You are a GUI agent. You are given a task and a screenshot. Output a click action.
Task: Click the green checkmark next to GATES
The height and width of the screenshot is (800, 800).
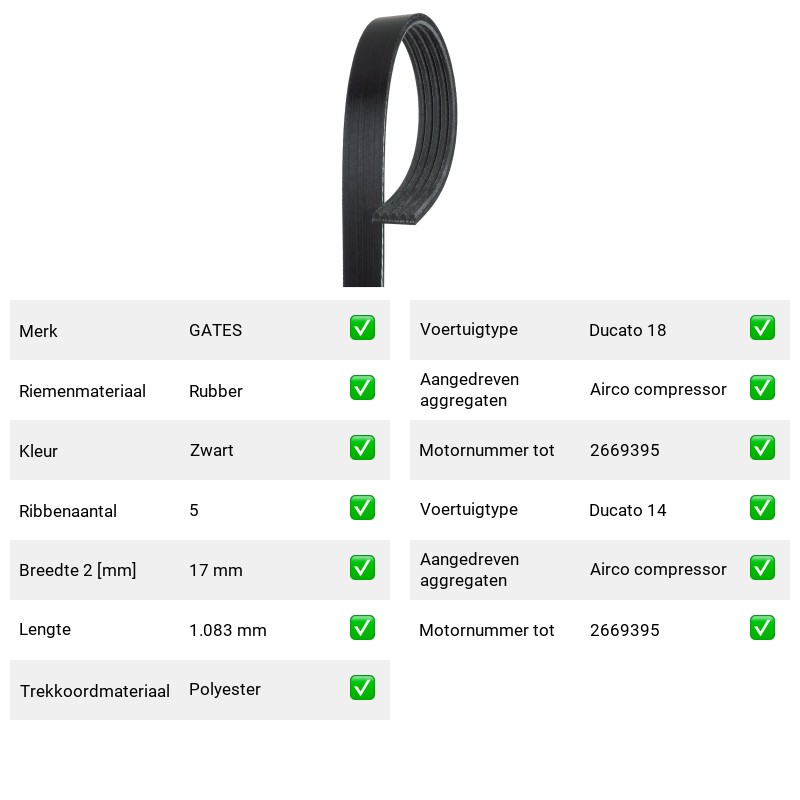tap(362, 328)
